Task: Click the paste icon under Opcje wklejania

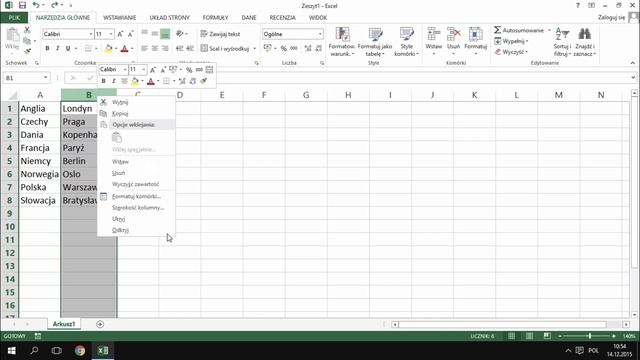Action: pyautogui.click(x=117, y=138)
